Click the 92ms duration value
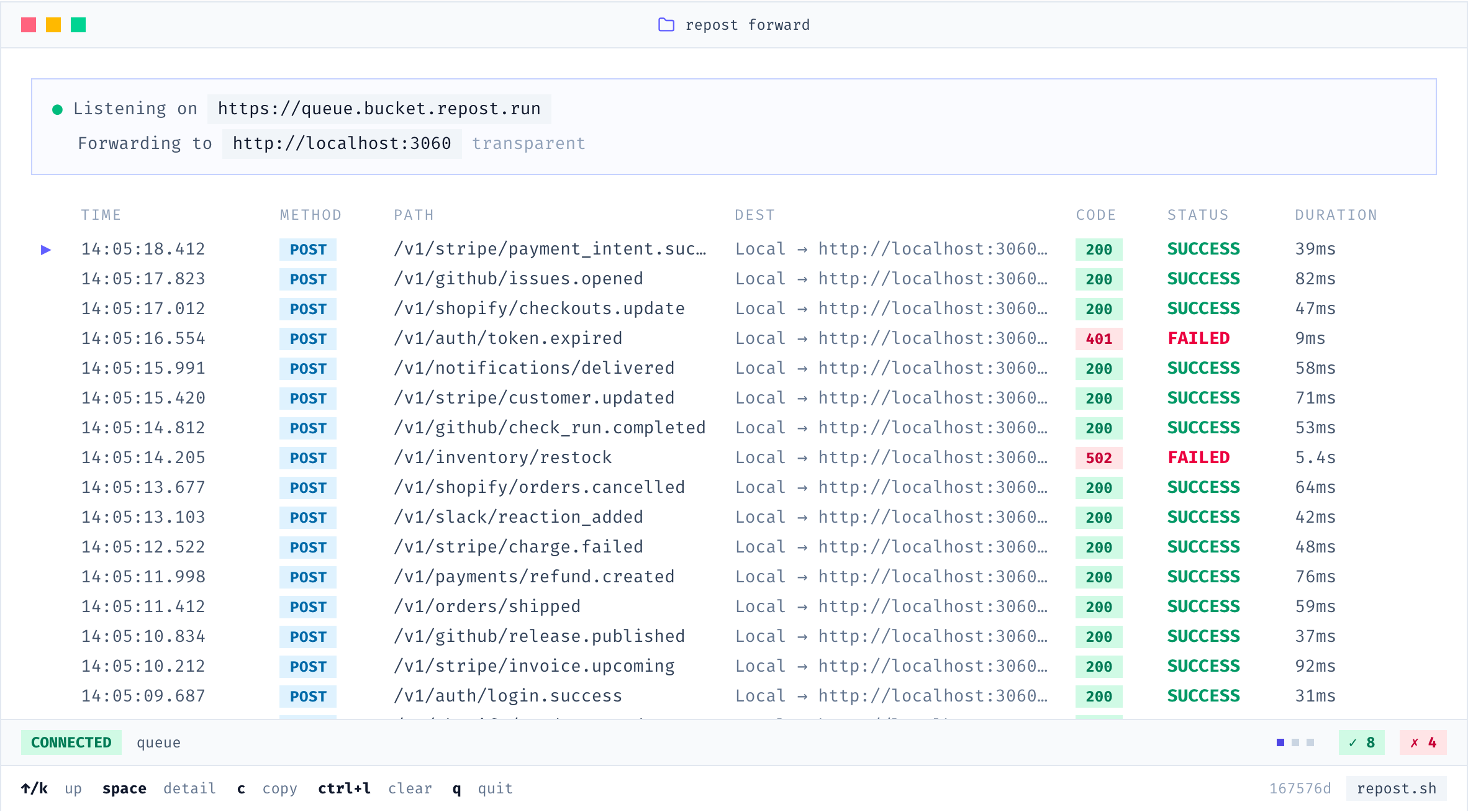This screenshot has width=1468, height=812. [x=1315, y=666]
